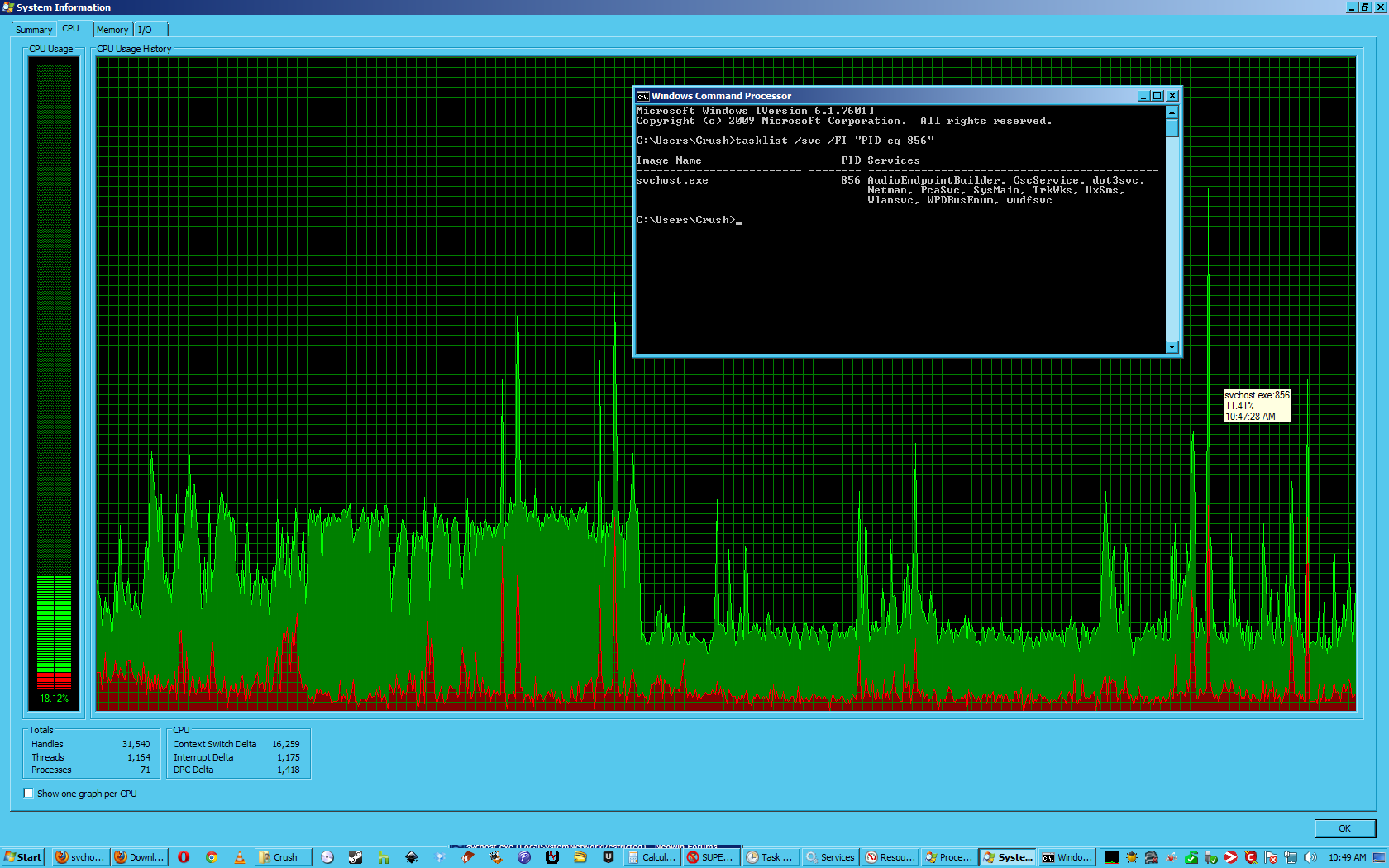Viewport: 1389px width, 868px height.
Task: Click the OK button
Action: click(1345, 828)
